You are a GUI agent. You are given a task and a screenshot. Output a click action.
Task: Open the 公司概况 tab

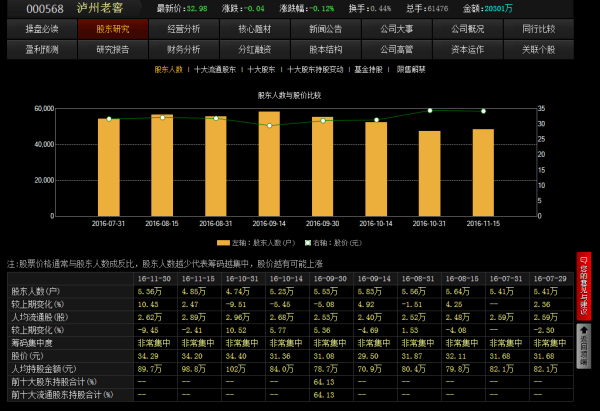tap(468, 29)
